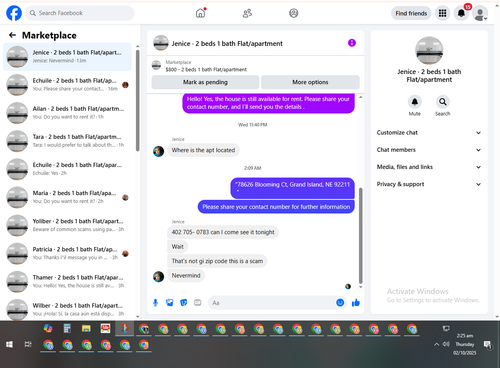
Task: Click message 'Where is the apt located'
Action: point(203,150)
